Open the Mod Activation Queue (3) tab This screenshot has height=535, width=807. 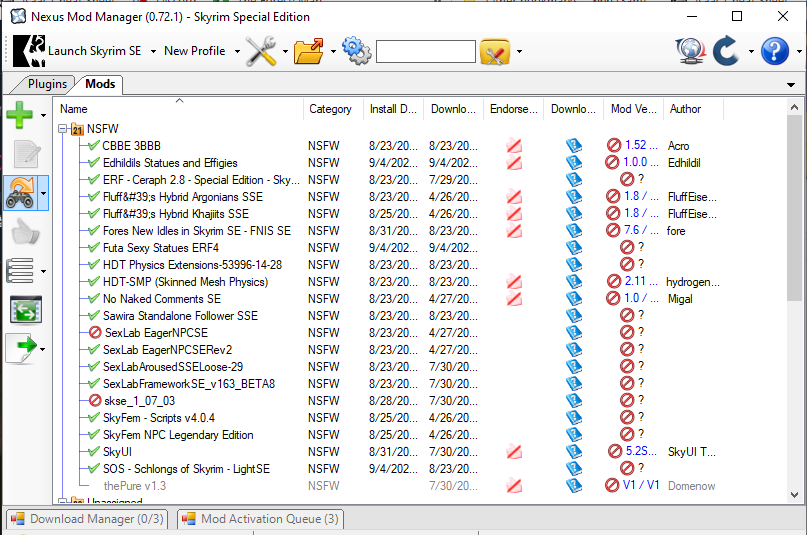[262, 519]
